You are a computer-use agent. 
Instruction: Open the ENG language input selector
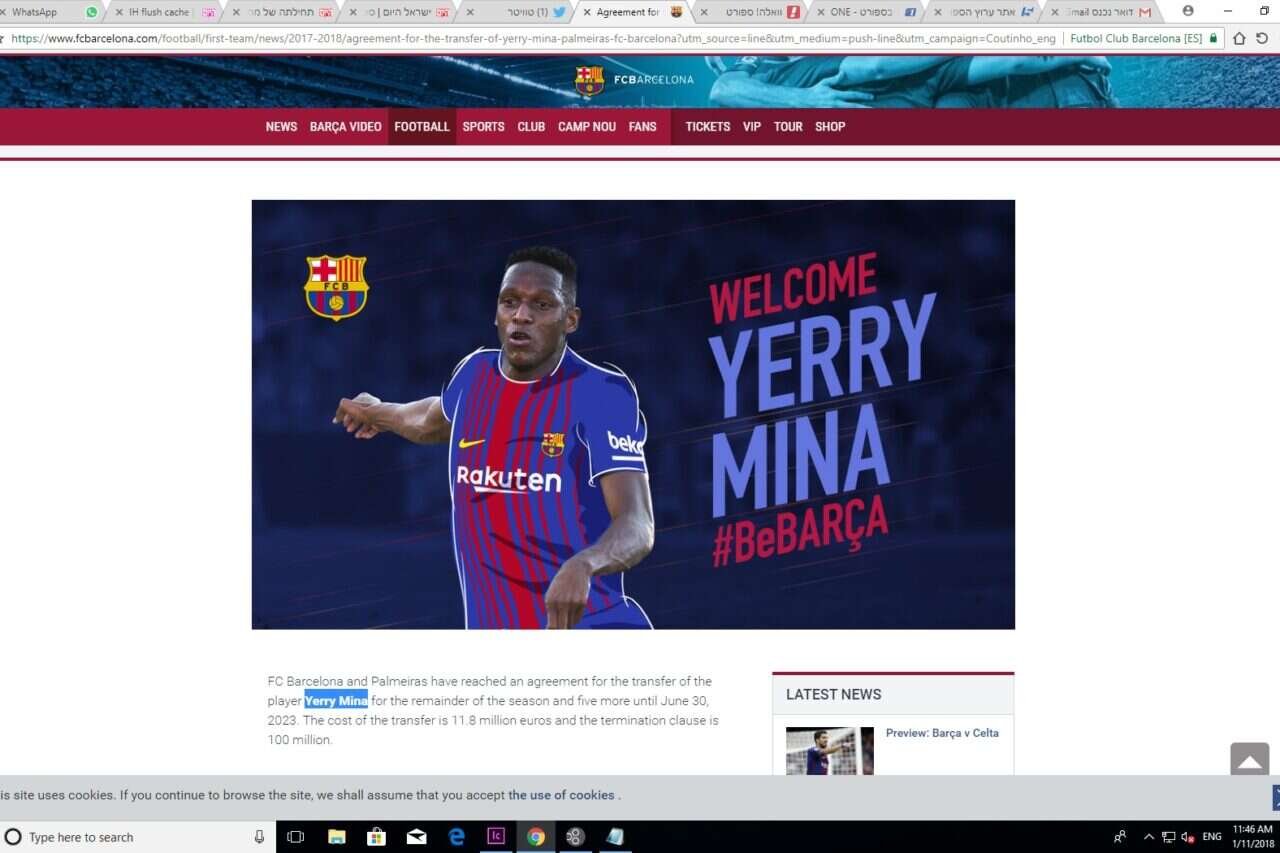1211,837
